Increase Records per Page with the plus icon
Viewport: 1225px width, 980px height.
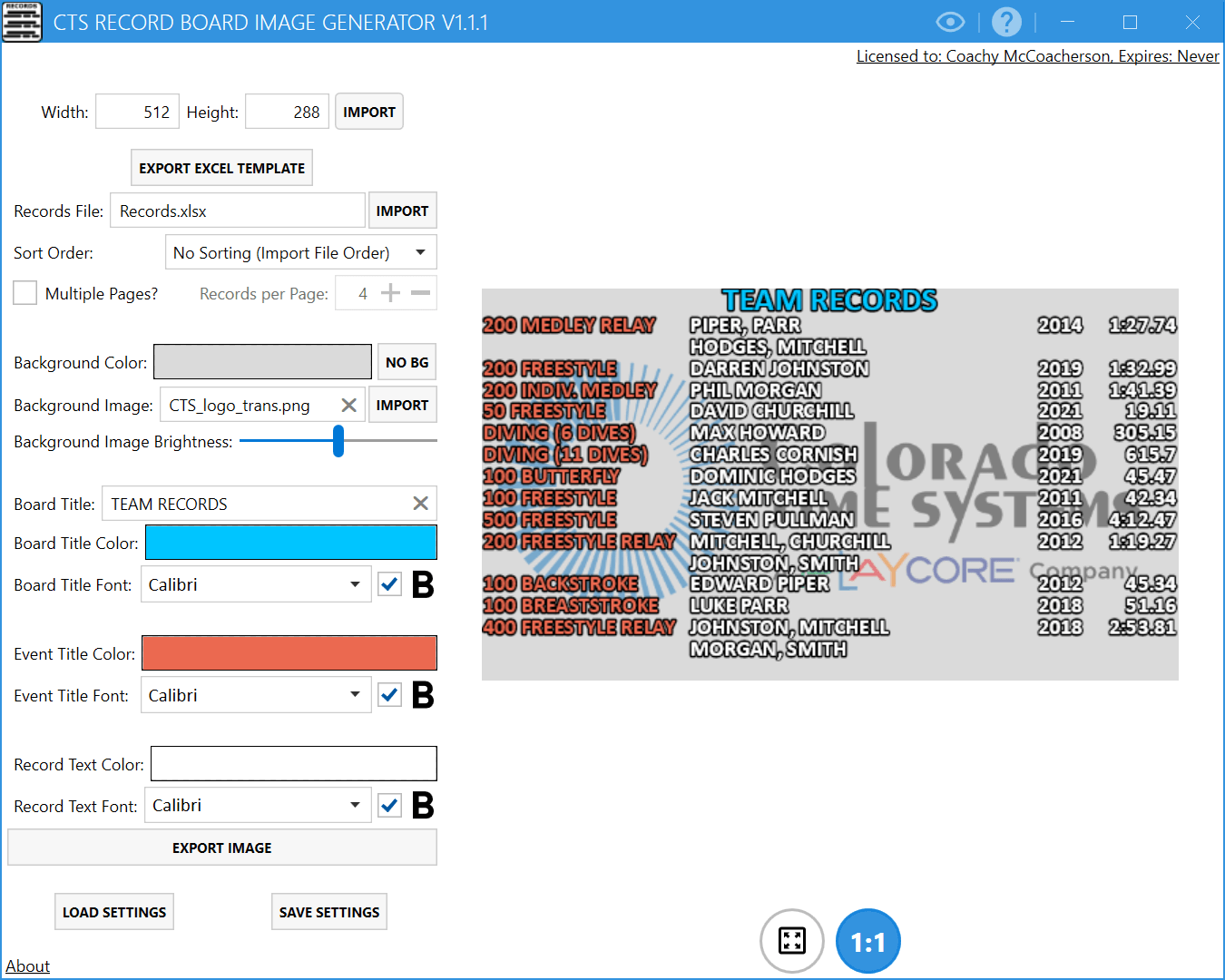tap(389, 292)
